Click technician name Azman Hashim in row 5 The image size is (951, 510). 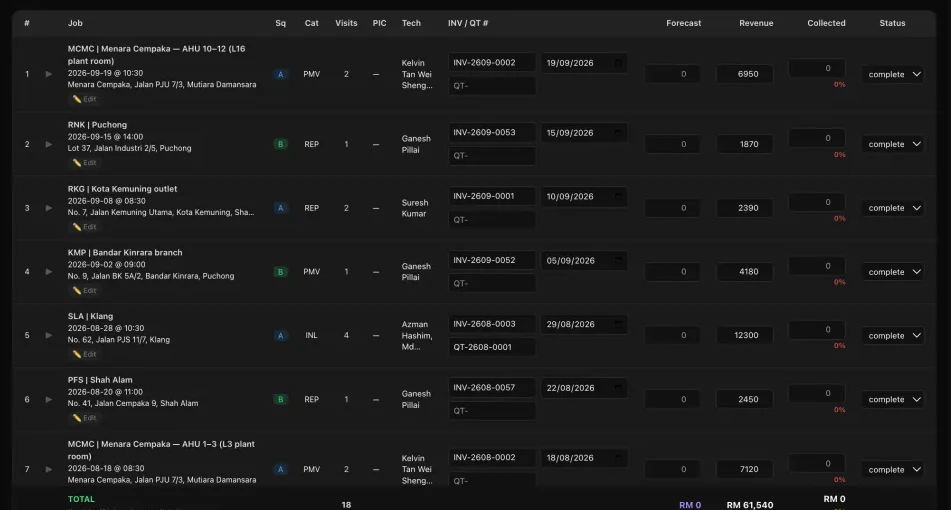coord(417,330)
